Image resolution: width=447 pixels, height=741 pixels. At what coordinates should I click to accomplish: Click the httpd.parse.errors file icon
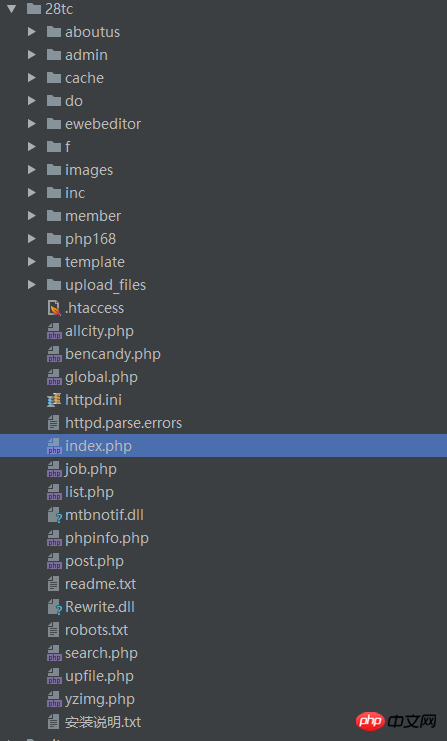point(54,423)
